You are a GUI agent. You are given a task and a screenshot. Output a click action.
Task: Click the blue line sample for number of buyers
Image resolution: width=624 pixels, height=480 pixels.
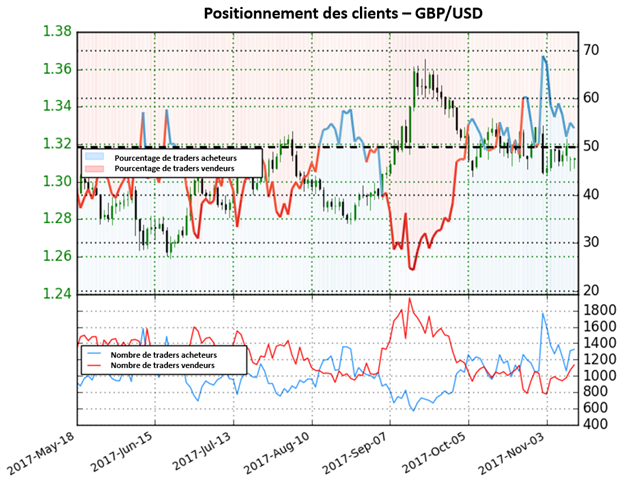[94, 353]
